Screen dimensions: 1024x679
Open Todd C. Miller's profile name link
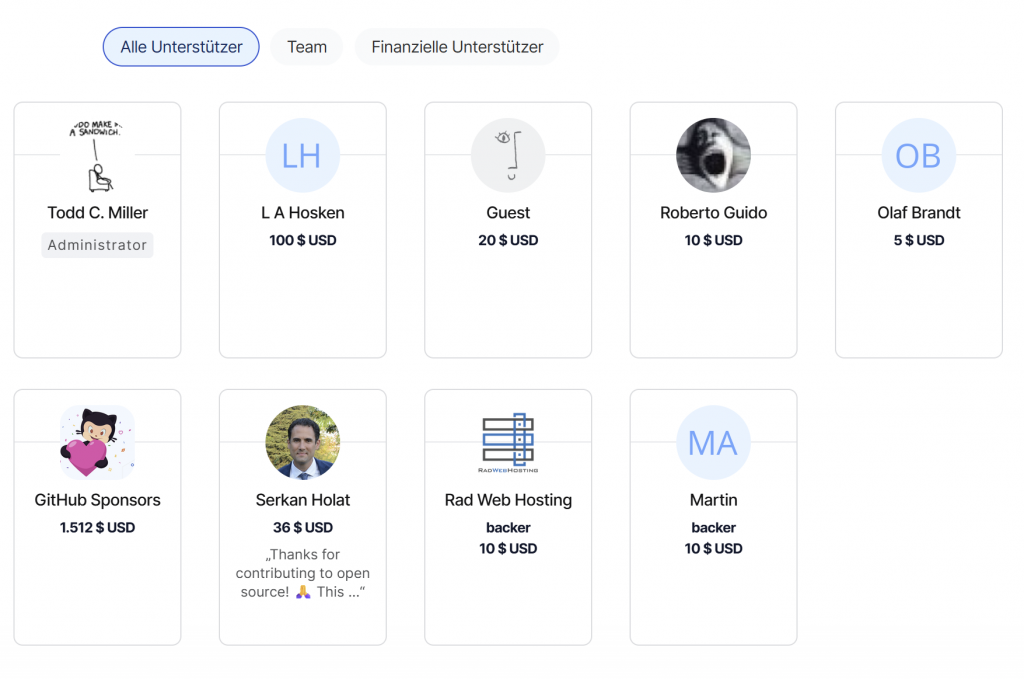pyautogui.click(x=97, y=213)
